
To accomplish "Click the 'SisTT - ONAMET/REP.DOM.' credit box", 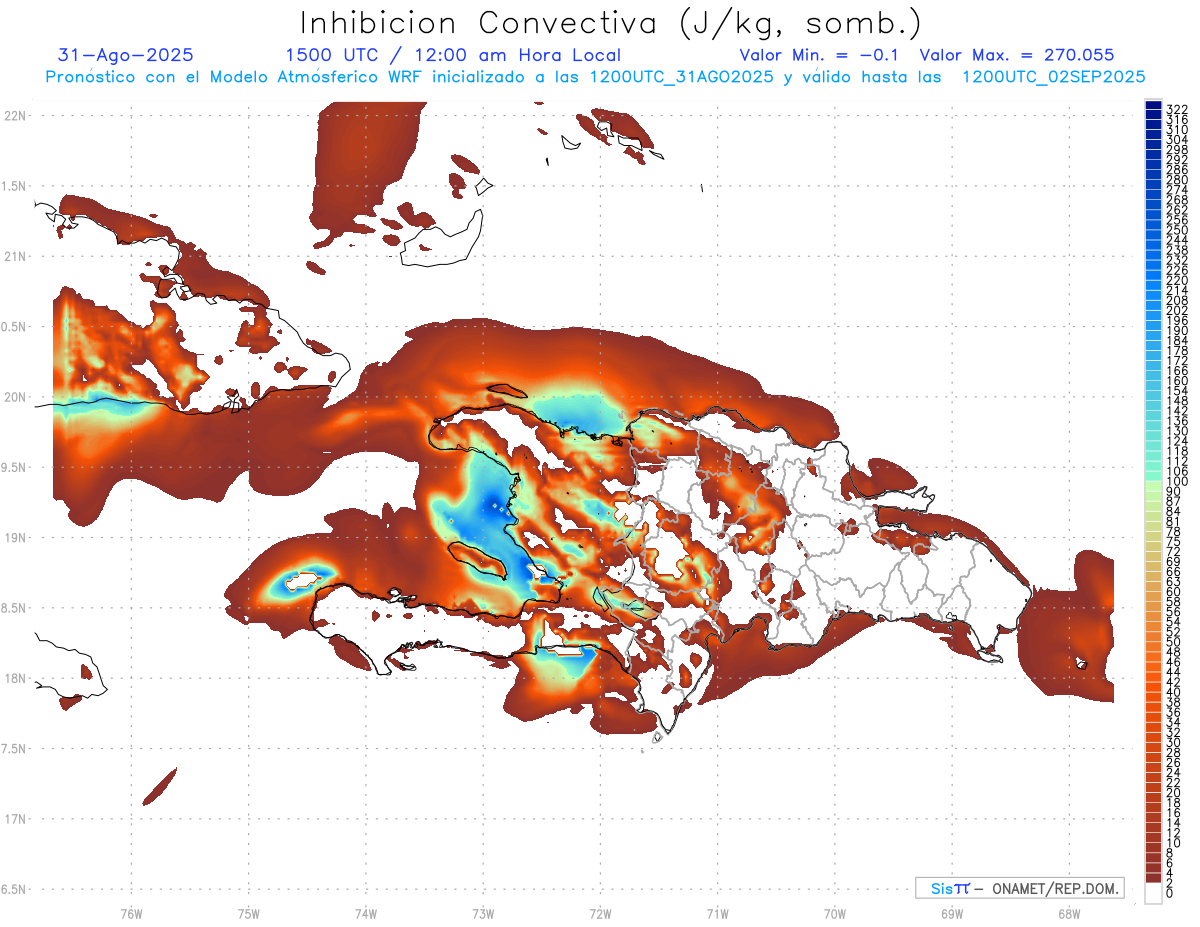I will [x=1020, y=888].
